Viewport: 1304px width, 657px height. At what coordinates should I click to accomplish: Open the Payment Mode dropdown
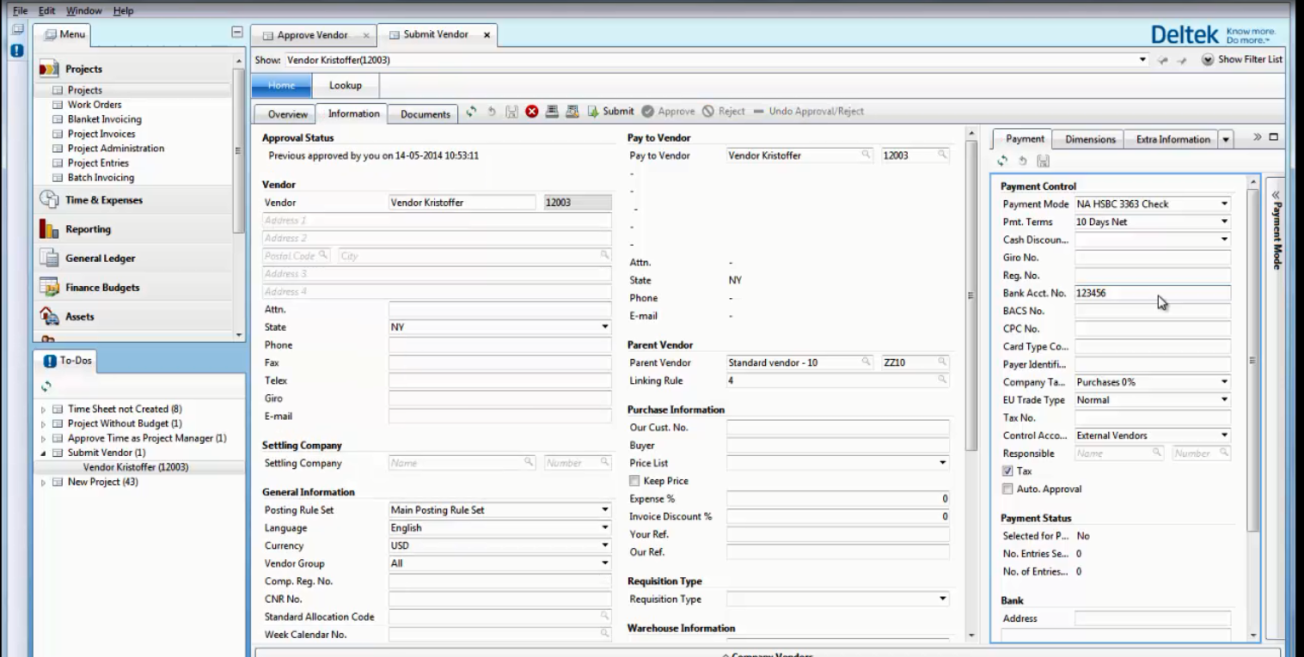(1224, 204)
